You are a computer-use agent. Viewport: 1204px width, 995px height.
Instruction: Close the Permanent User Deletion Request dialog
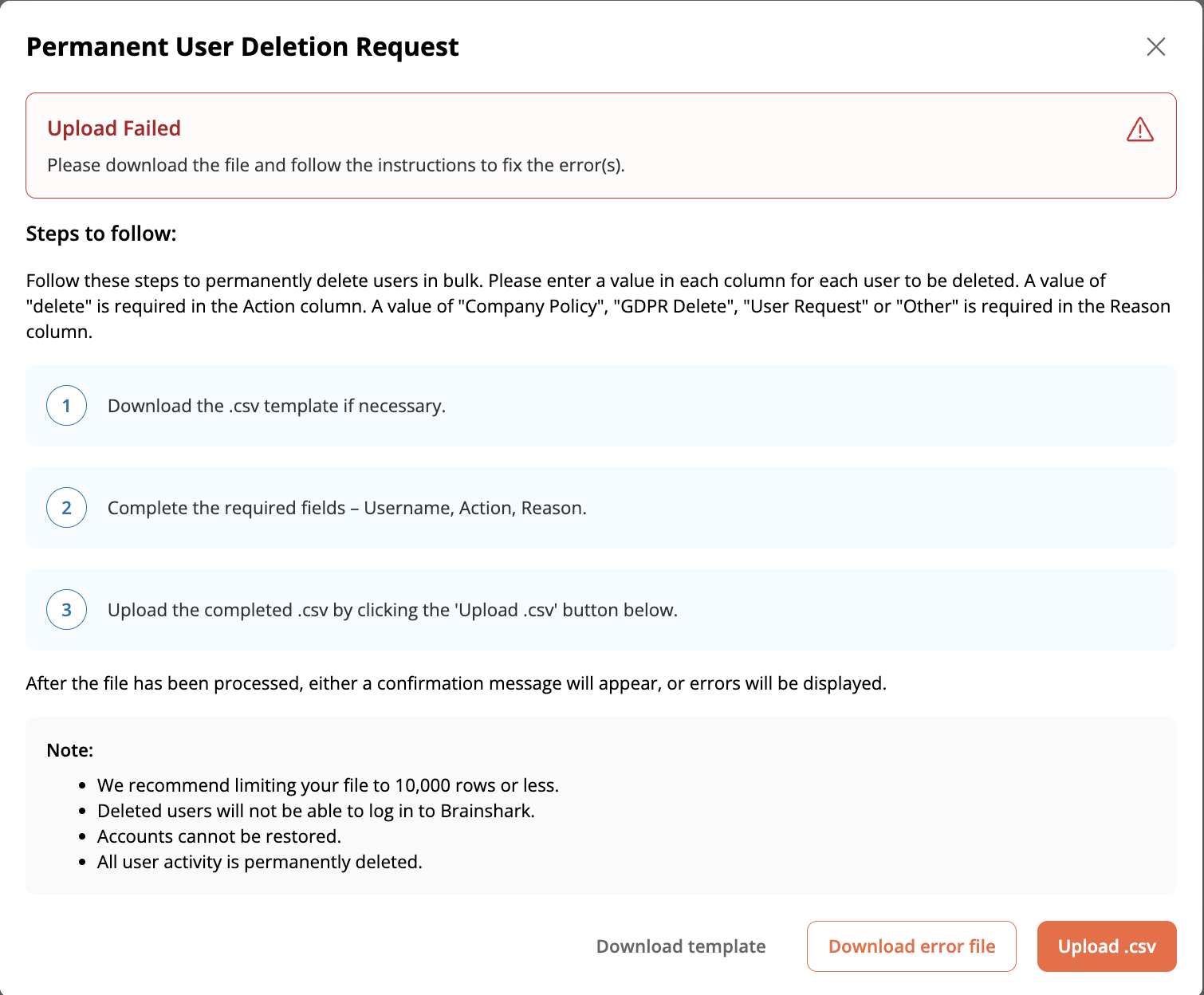1155,47
